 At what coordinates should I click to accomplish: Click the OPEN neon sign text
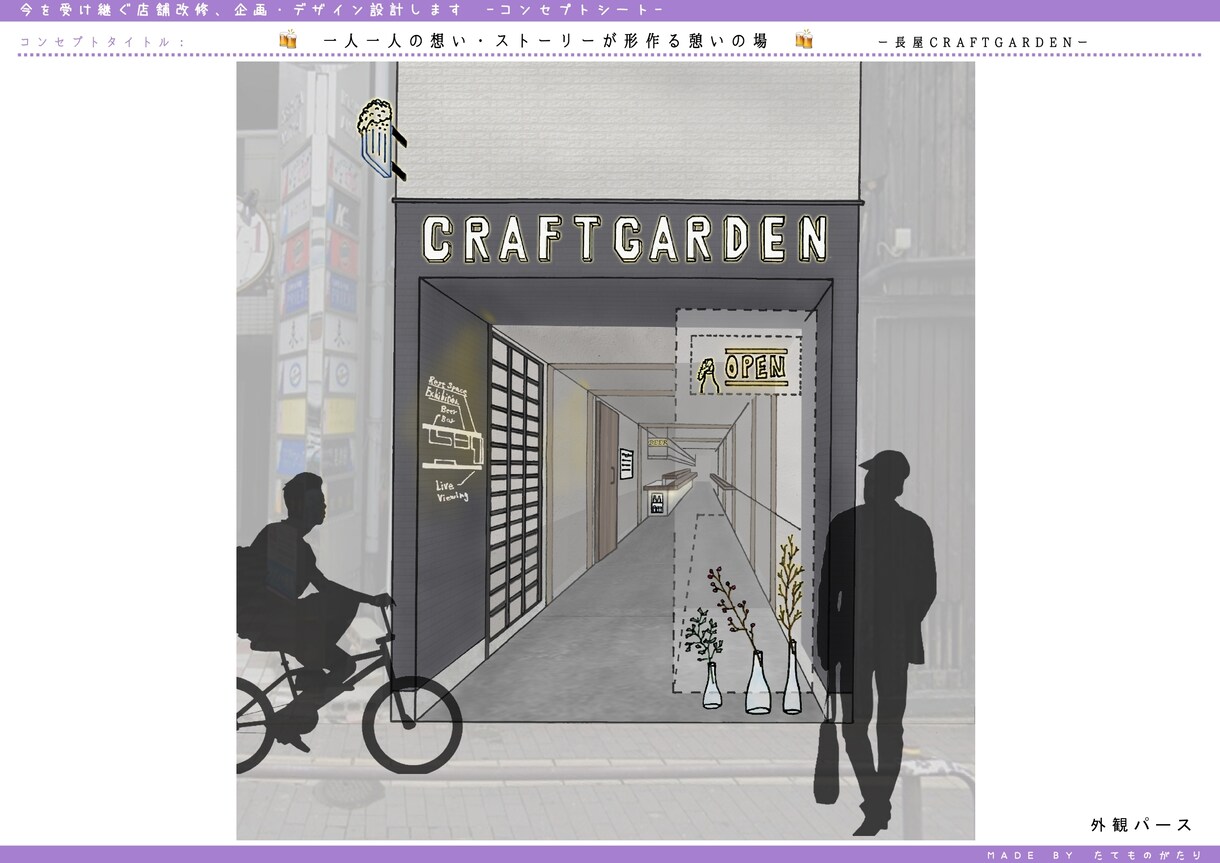[755, 368]
